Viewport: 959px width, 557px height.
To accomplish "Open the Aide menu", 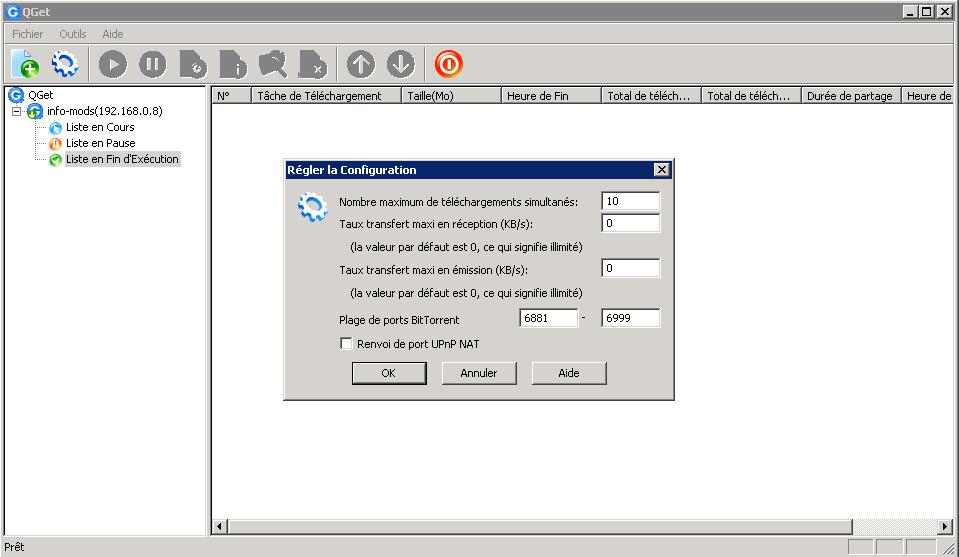I will [x=113, y=34].
